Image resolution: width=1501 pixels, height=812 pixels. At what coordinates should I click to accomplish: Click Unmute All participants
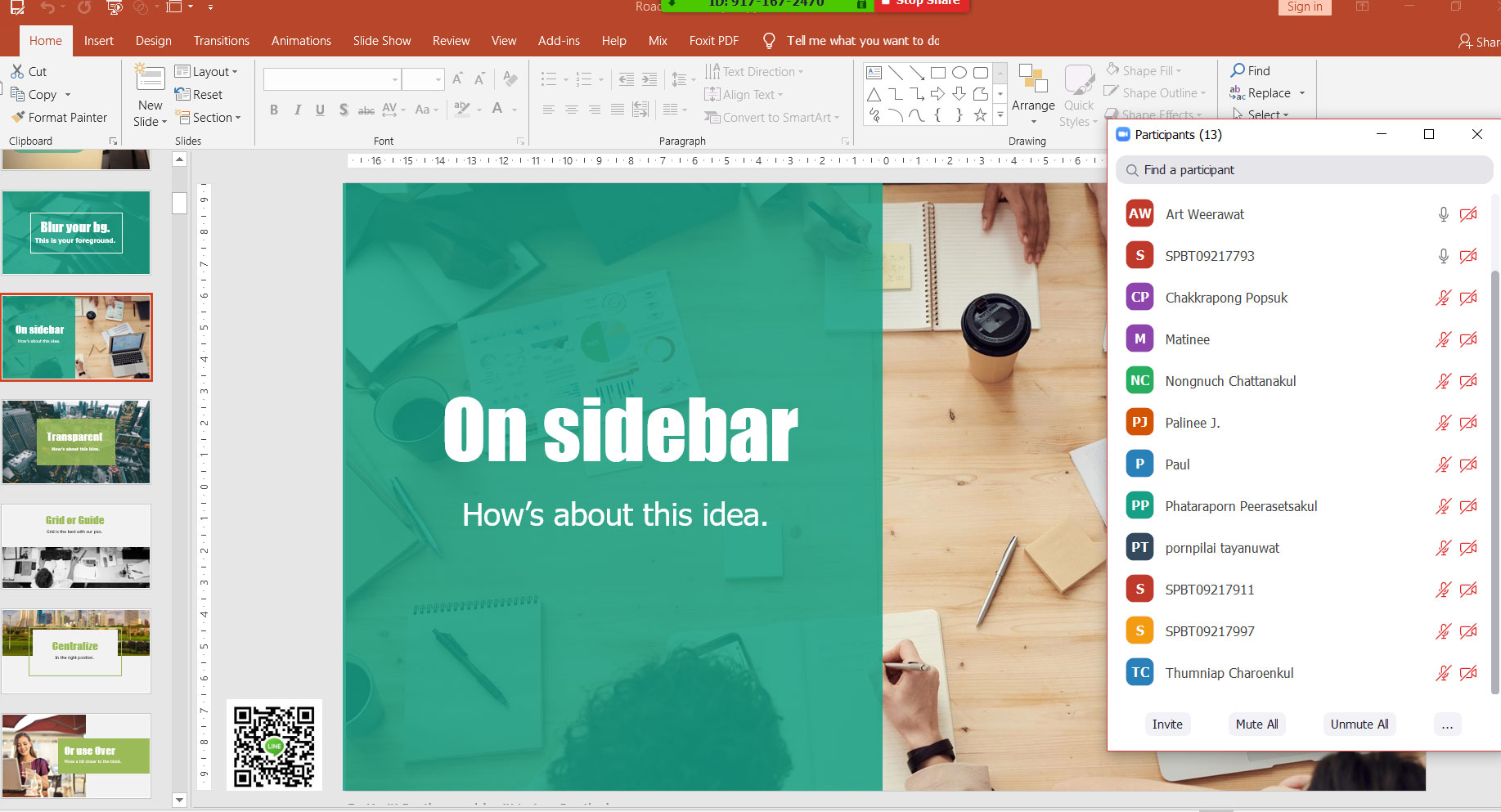1359,725
